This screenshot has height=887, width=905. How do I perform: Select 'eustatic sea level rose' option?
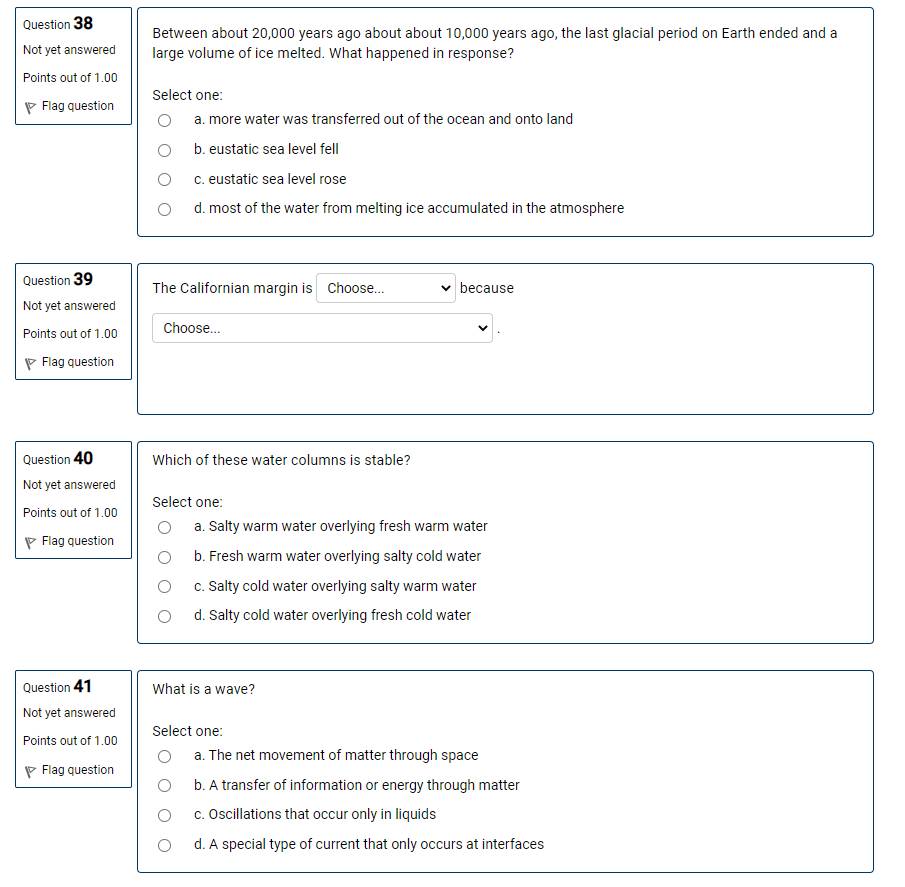coord(164,179)
